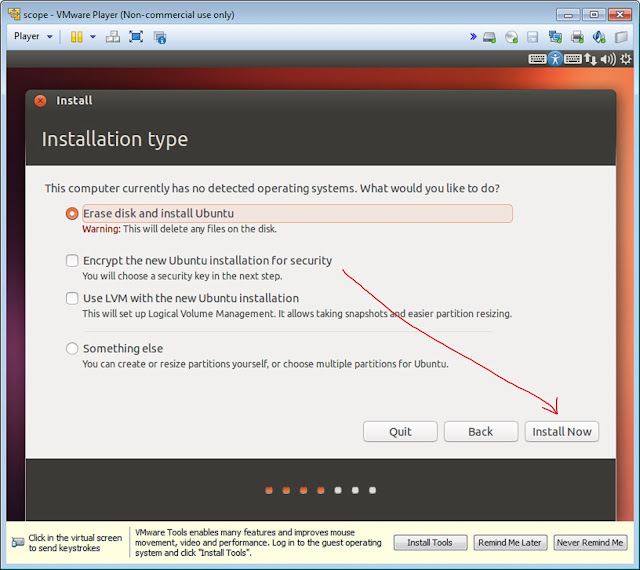This screenshot has height=570, width=640.
Task: Close the Install dialog with red button
Action: coord(40,101)
